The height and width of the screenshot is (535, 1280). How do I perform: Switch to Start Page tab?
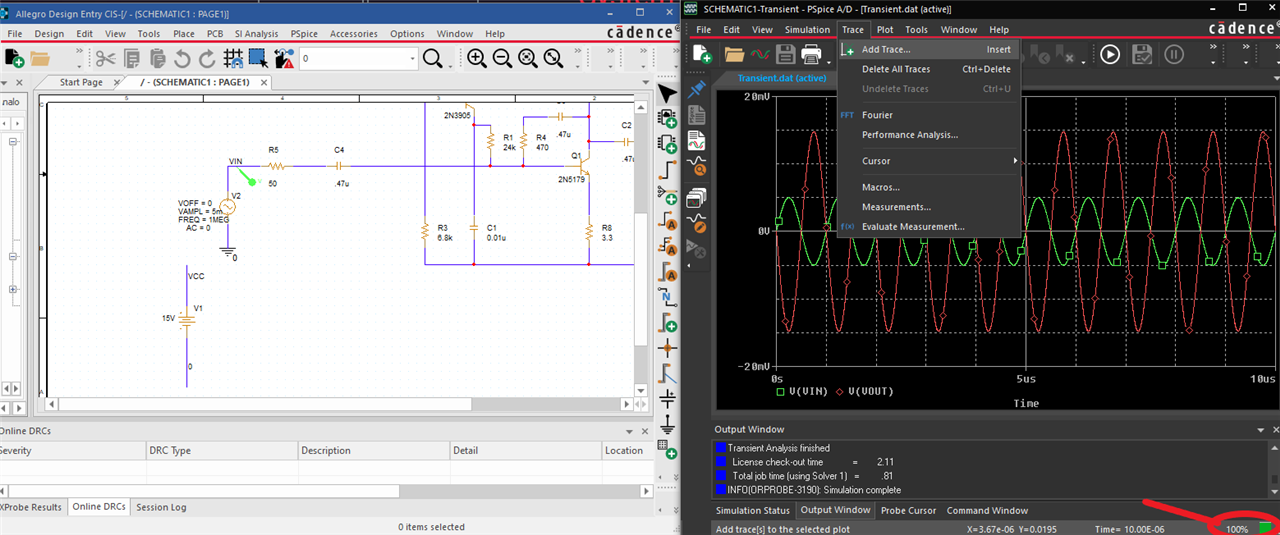coord(81,82)
